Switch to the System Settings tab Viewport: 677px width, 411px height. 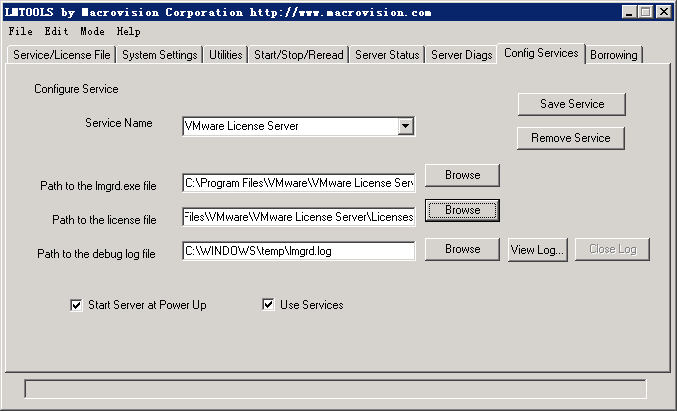pos(160,55)
